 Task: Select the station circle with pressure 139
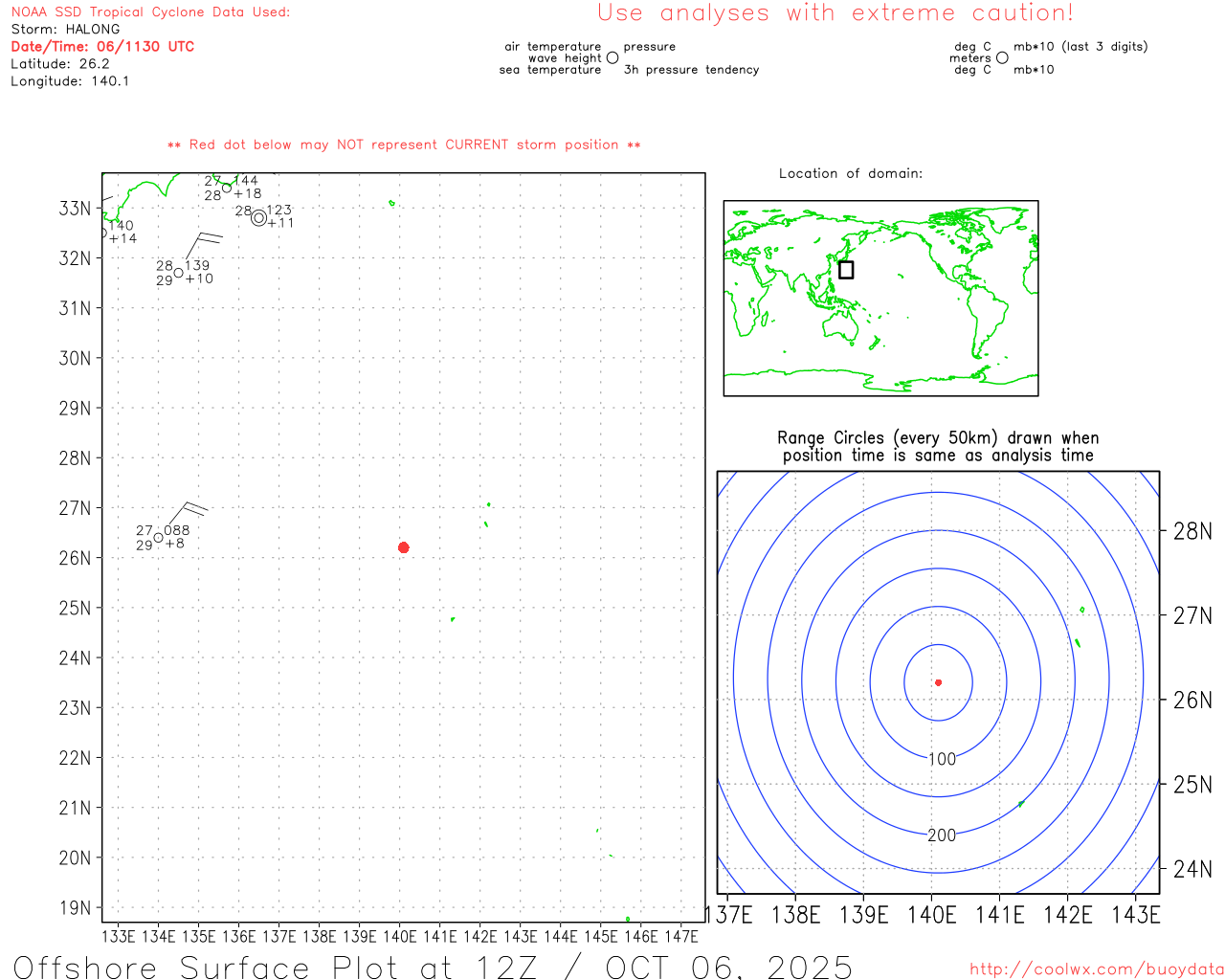(x=179, y=273)
